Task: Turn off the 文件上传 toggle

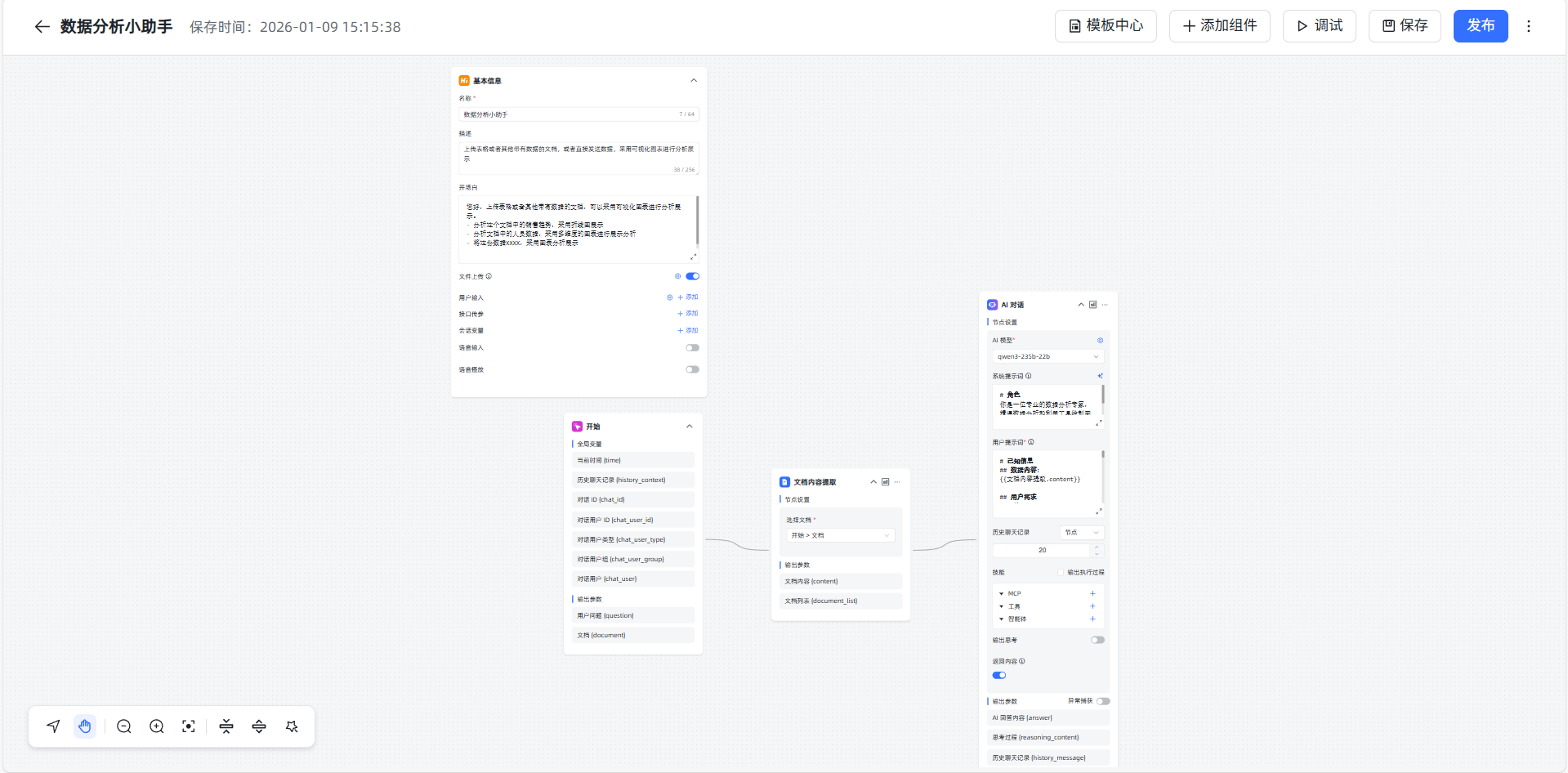Action: (692, 276)
